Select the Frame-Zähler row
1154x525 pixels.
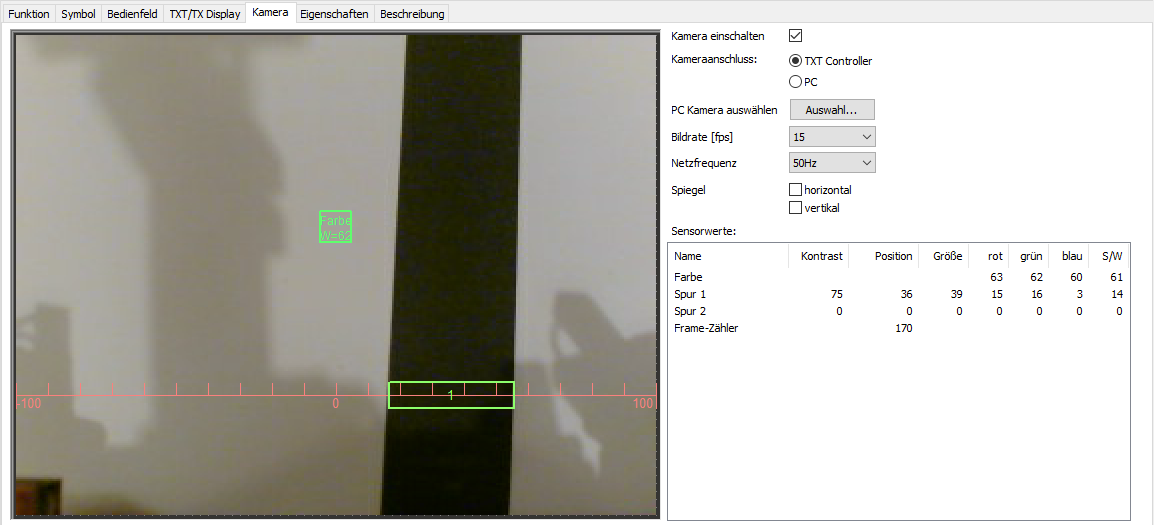(898, 328)
